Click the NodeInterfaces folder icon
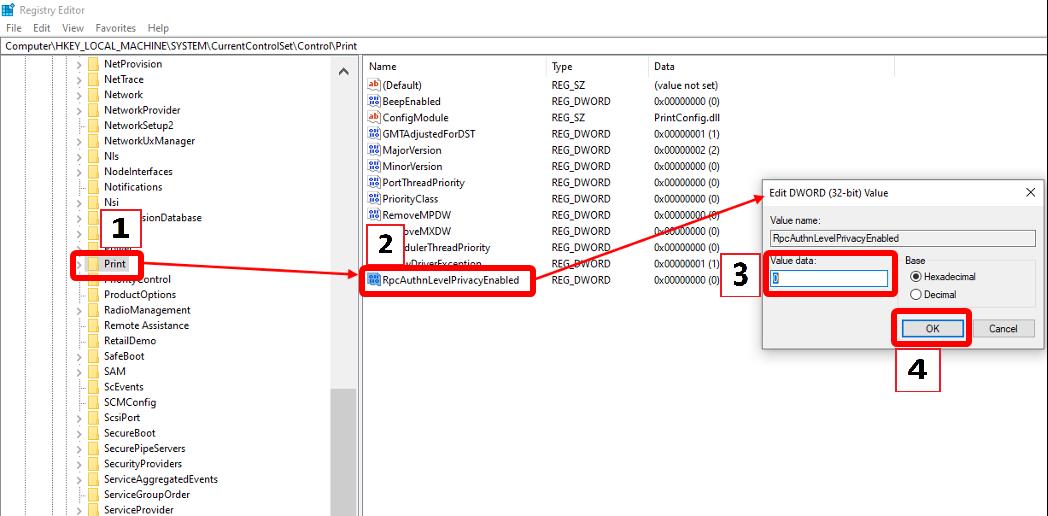 [93, 172]
